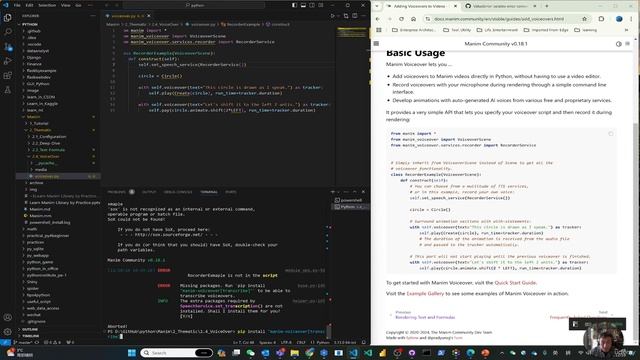Open the browser extensions puzzle icon
The image size is (640, 360).
pyautogui.click(x=601, y=19)
